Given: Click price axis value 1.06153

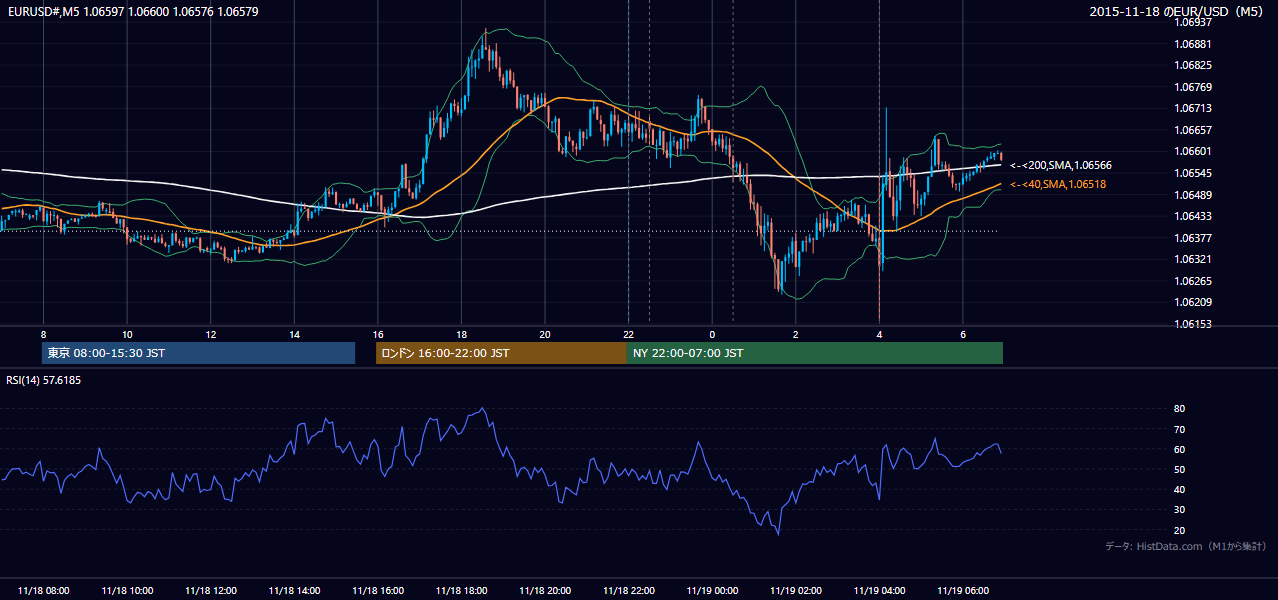Looking at the screenshot, I should 1193,324.
